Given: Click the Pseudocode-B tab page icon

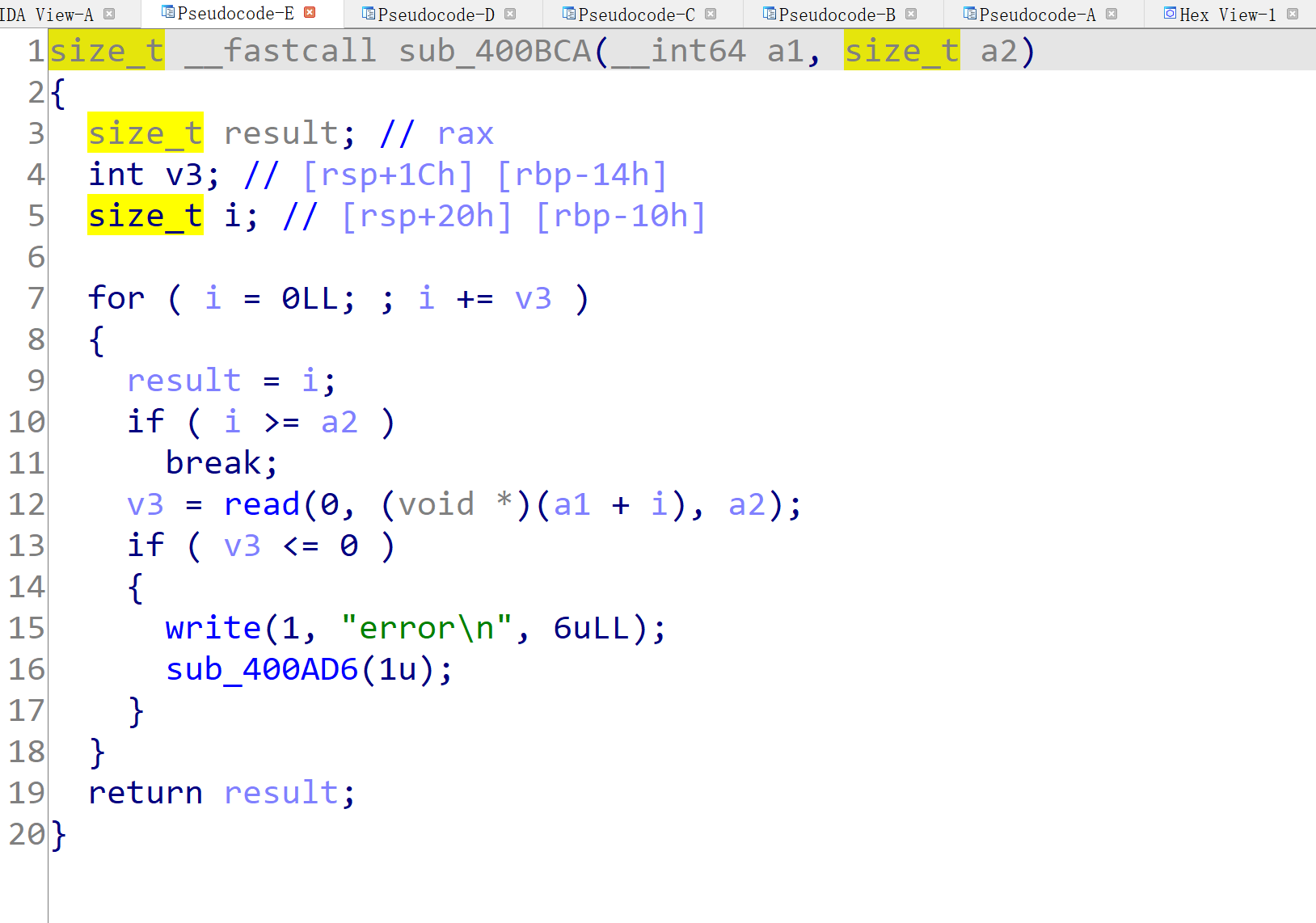Looking at the screenshot, I should (x=770, y=14).
